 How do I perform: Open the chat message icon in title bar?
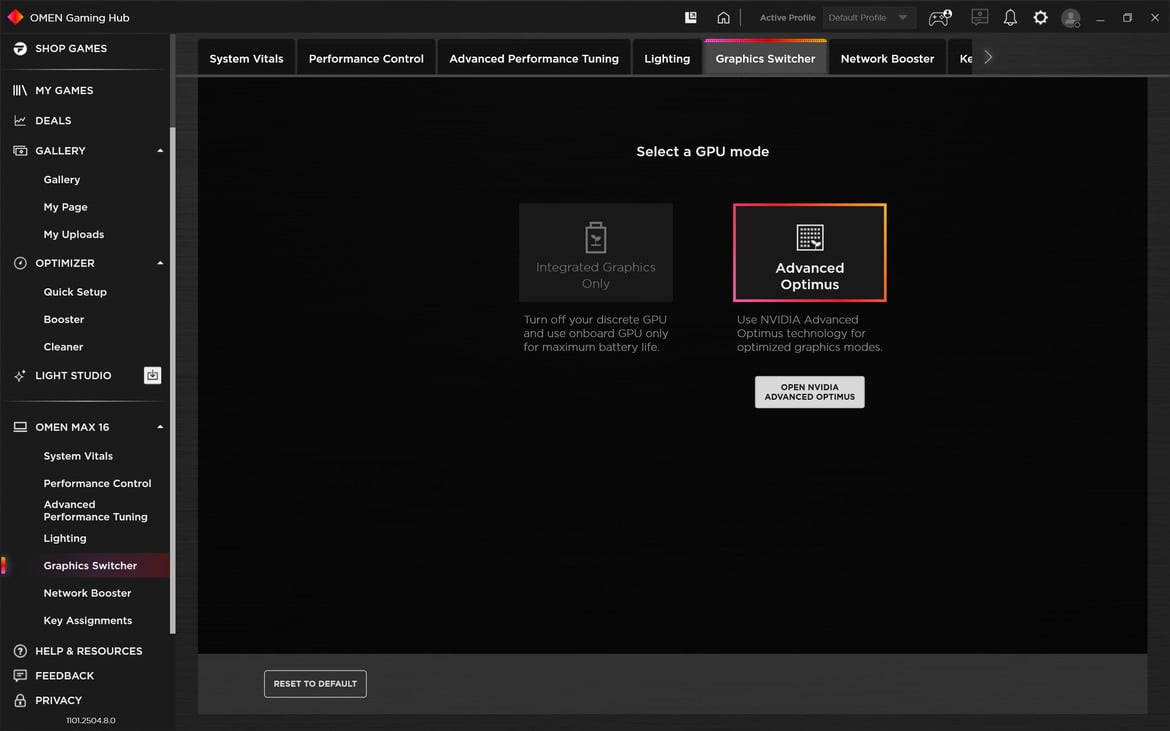pos(980,17)
